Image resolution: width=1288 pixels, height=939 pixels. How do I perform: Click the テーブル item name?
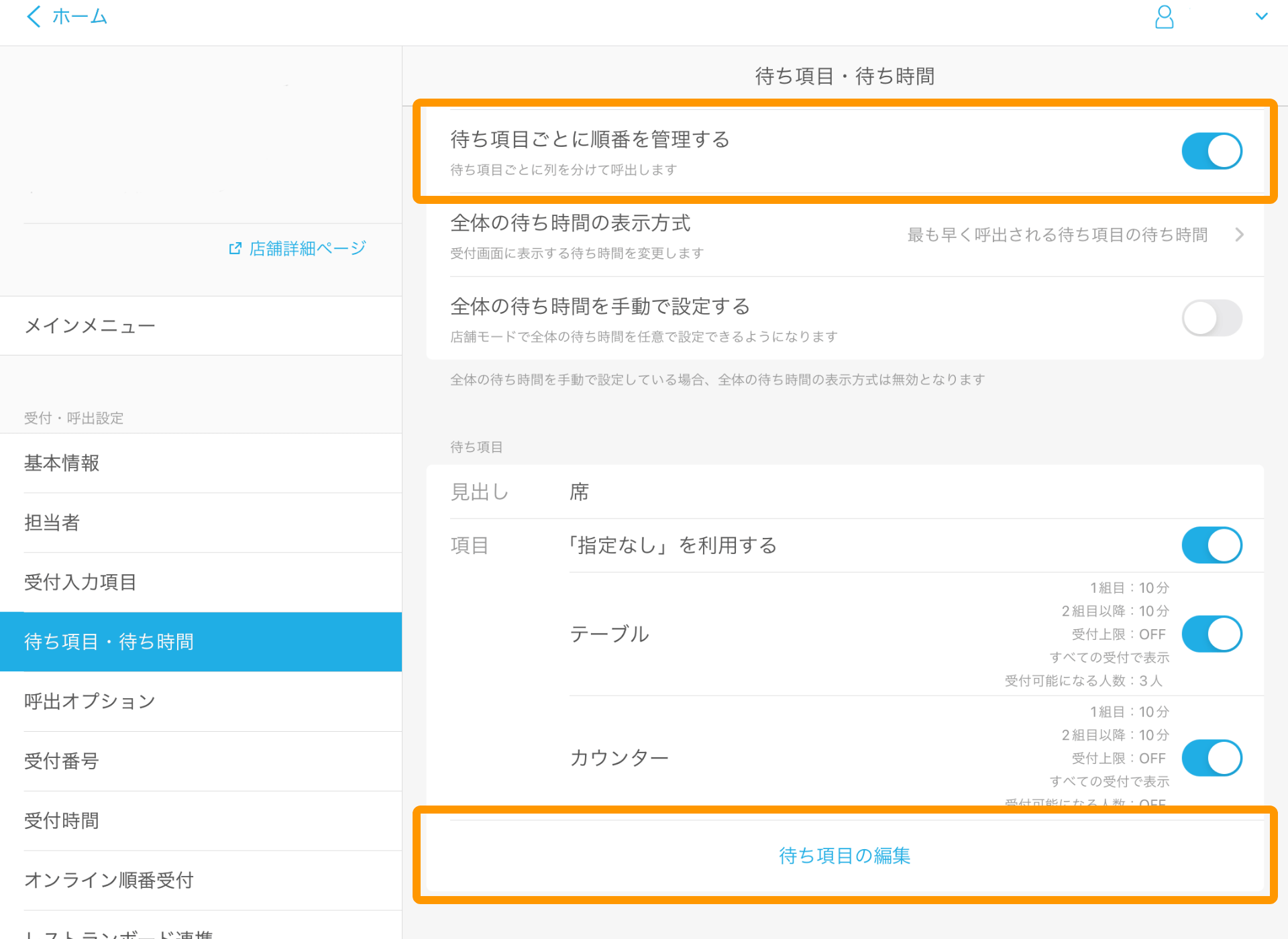click(609, 634)
